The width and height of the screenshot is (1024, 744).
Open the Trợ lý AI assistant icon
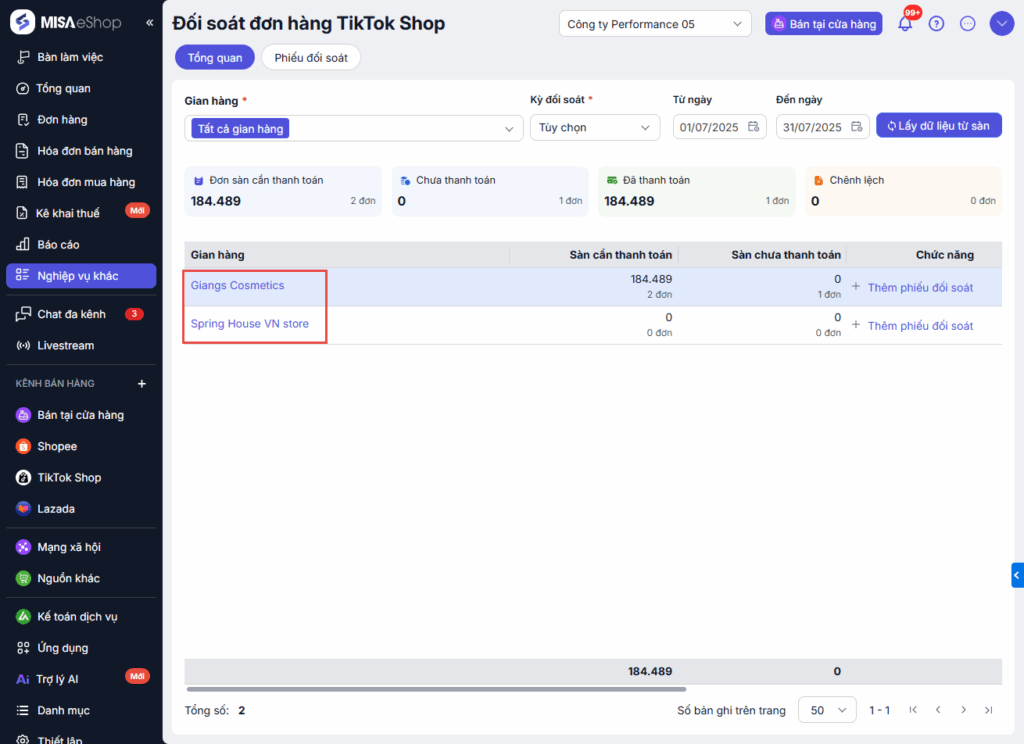pyautogui.click(x=23, y=679)
